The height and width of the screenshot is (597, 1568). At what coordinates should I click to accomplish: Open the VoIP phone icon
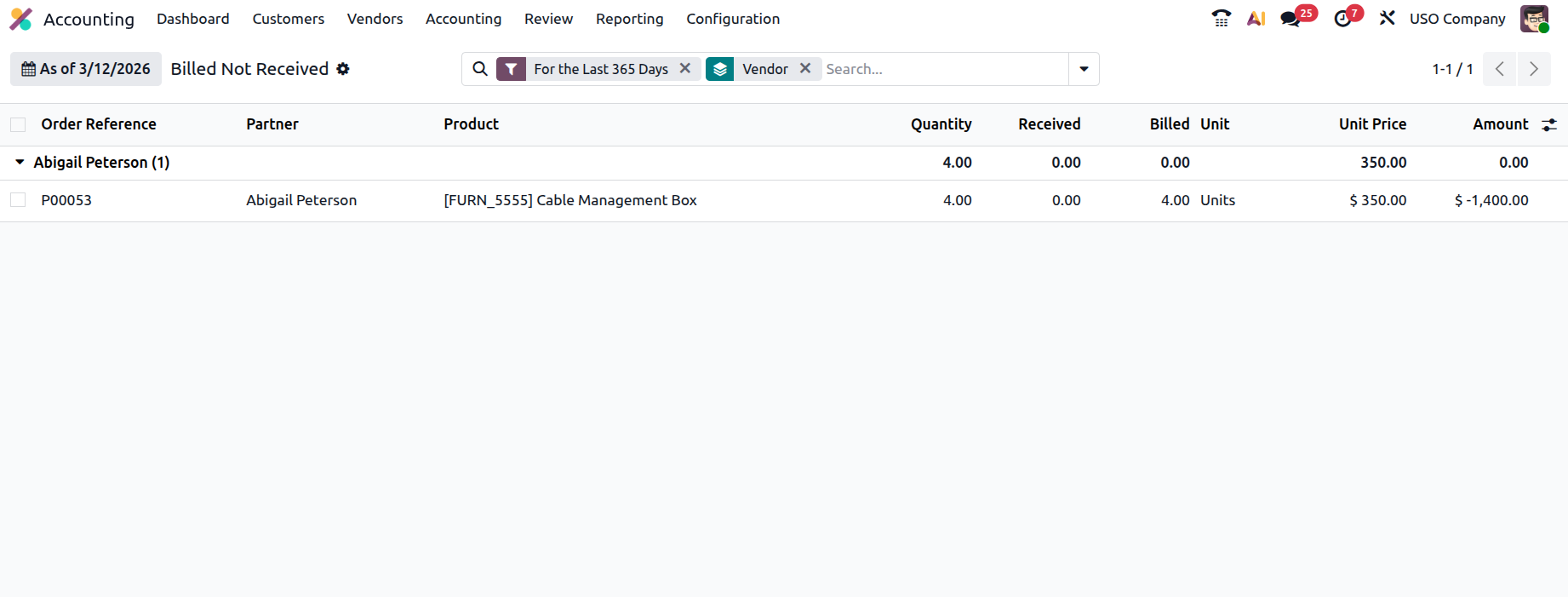pyautogui.click(x=1222, y=19)
